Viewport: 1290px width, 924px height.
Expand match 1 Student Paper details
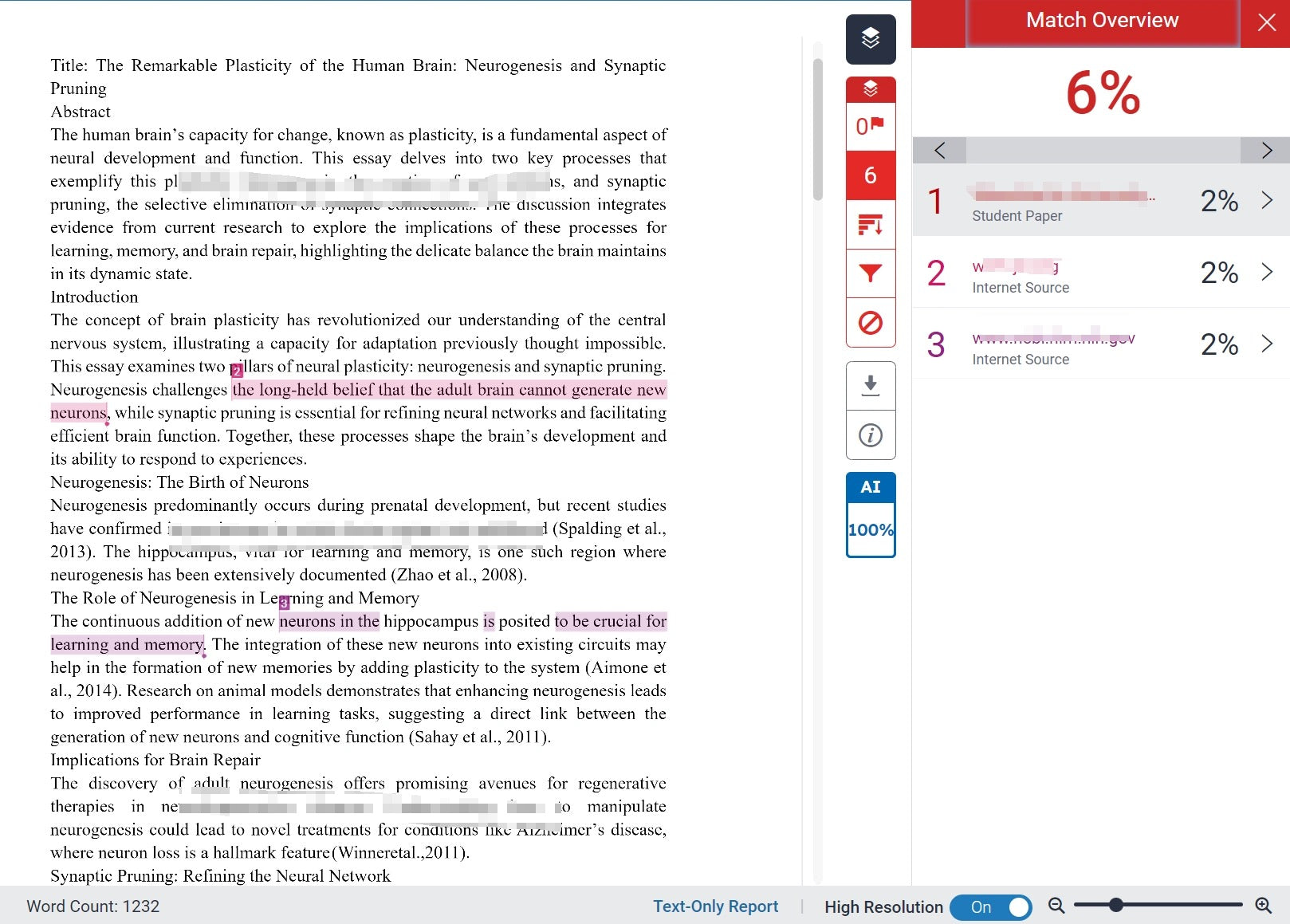pyautogui.click(x=1266, y=200)
